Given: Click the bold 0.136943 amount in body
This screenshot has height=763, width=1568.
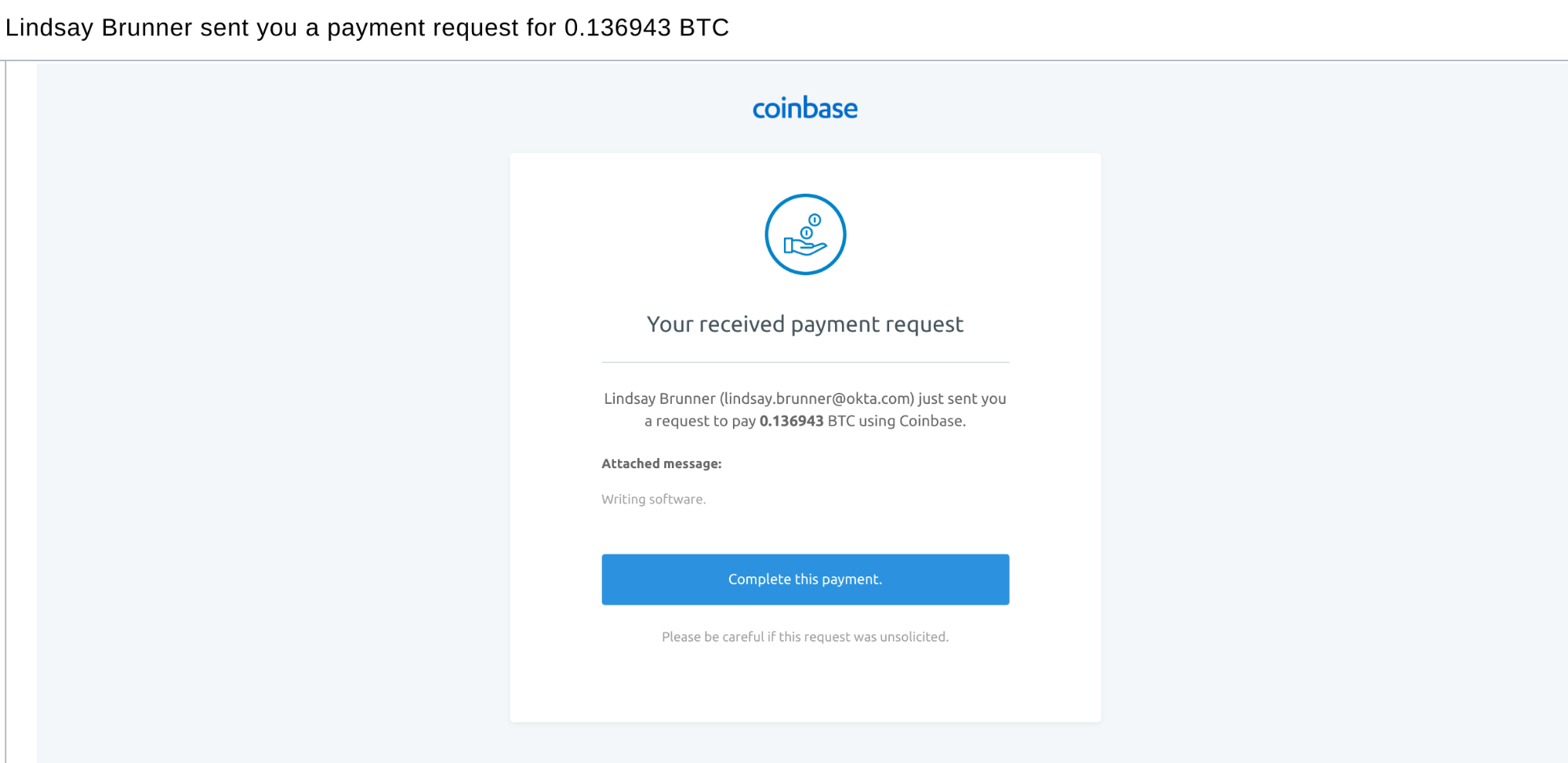Looking at the screenshot, I should click(x=791, y=421).
